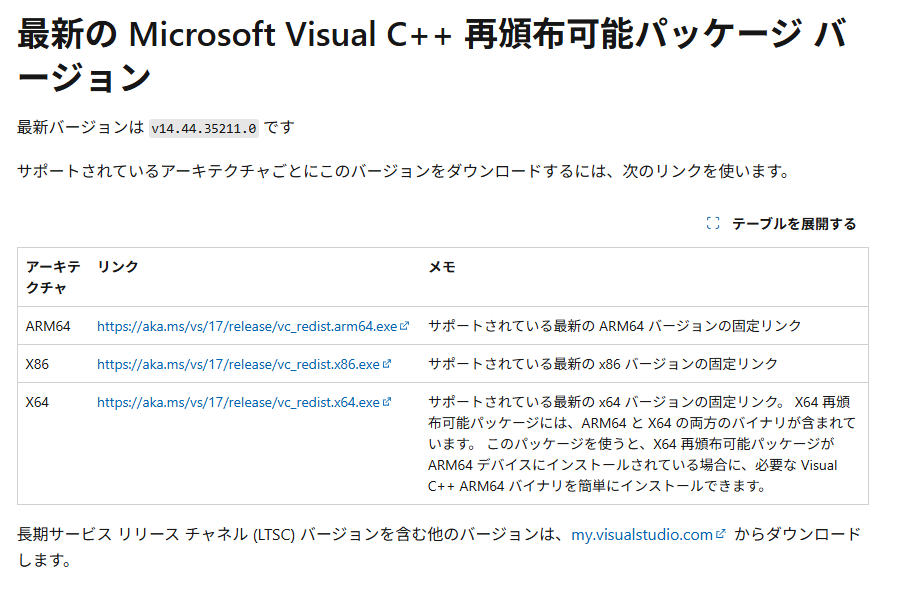900x593 pixels.
Task: Click external-link icon after the x64.exe URL
Action: [387, 402]
